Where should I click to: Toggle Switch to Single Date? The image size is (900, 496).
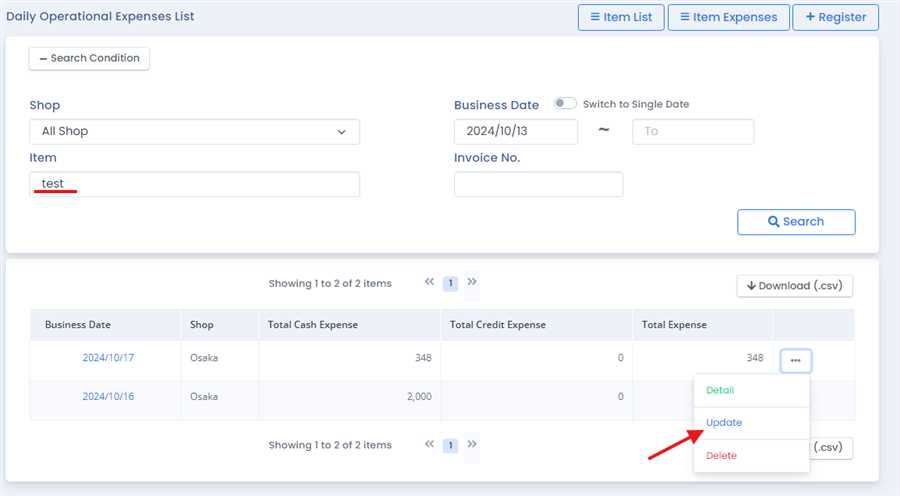[565, 104]
